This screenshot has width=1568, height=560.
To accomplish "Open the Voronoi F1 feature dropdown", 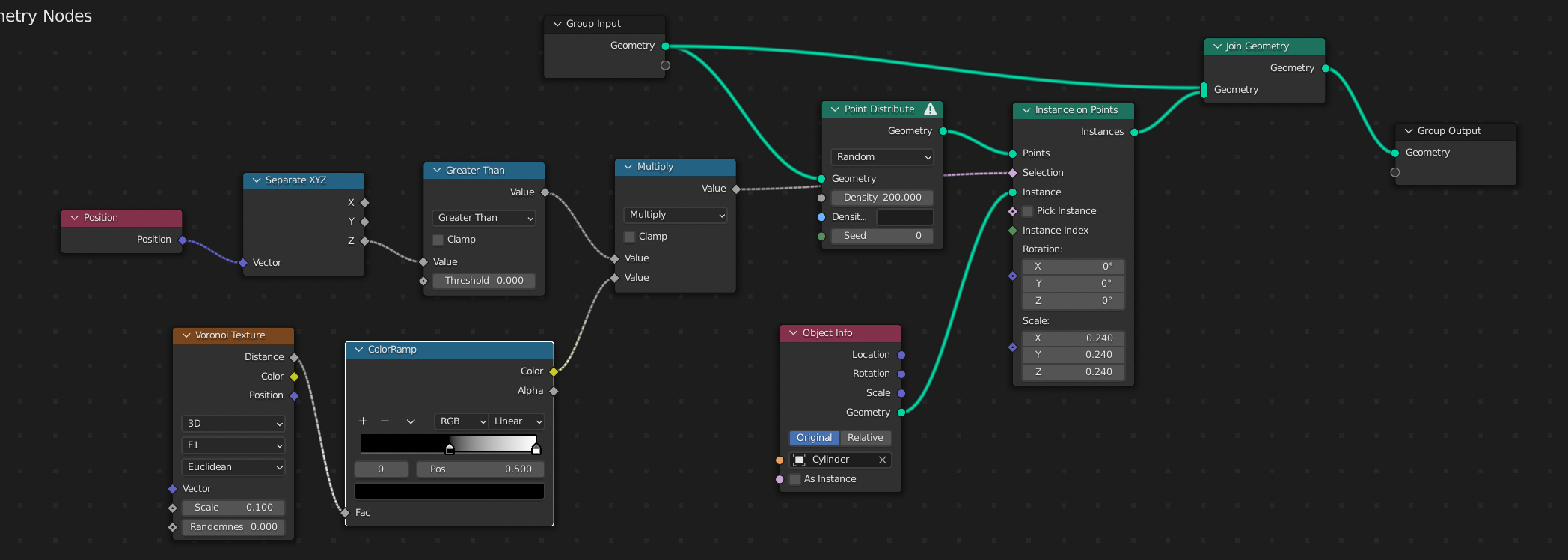I will (x=233, y=445).
